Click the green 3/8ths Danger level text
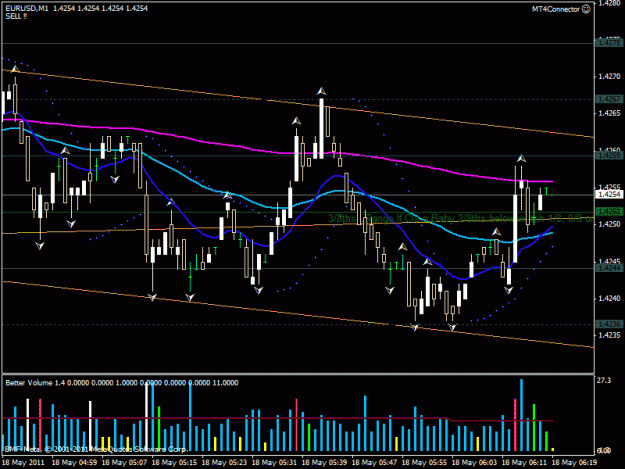 (460, 218)
